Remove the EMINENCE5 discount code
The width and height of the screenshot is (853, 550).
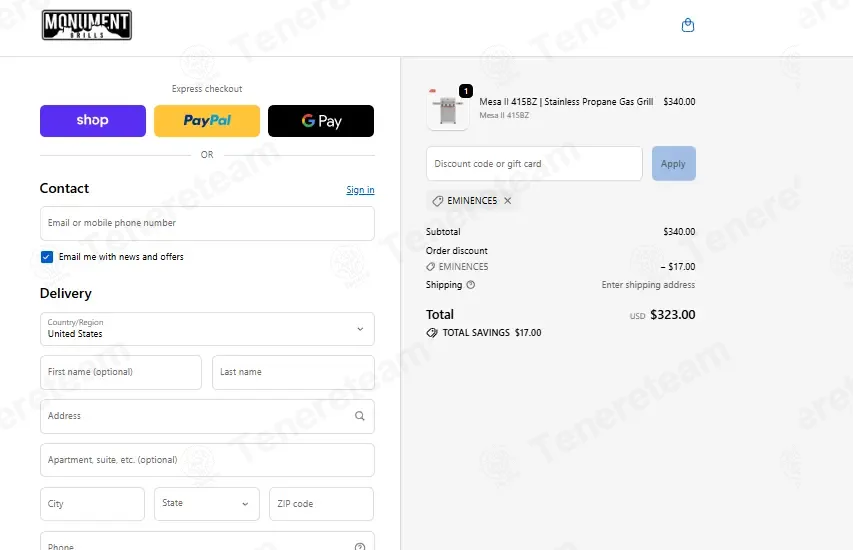[x=508, y=201]
